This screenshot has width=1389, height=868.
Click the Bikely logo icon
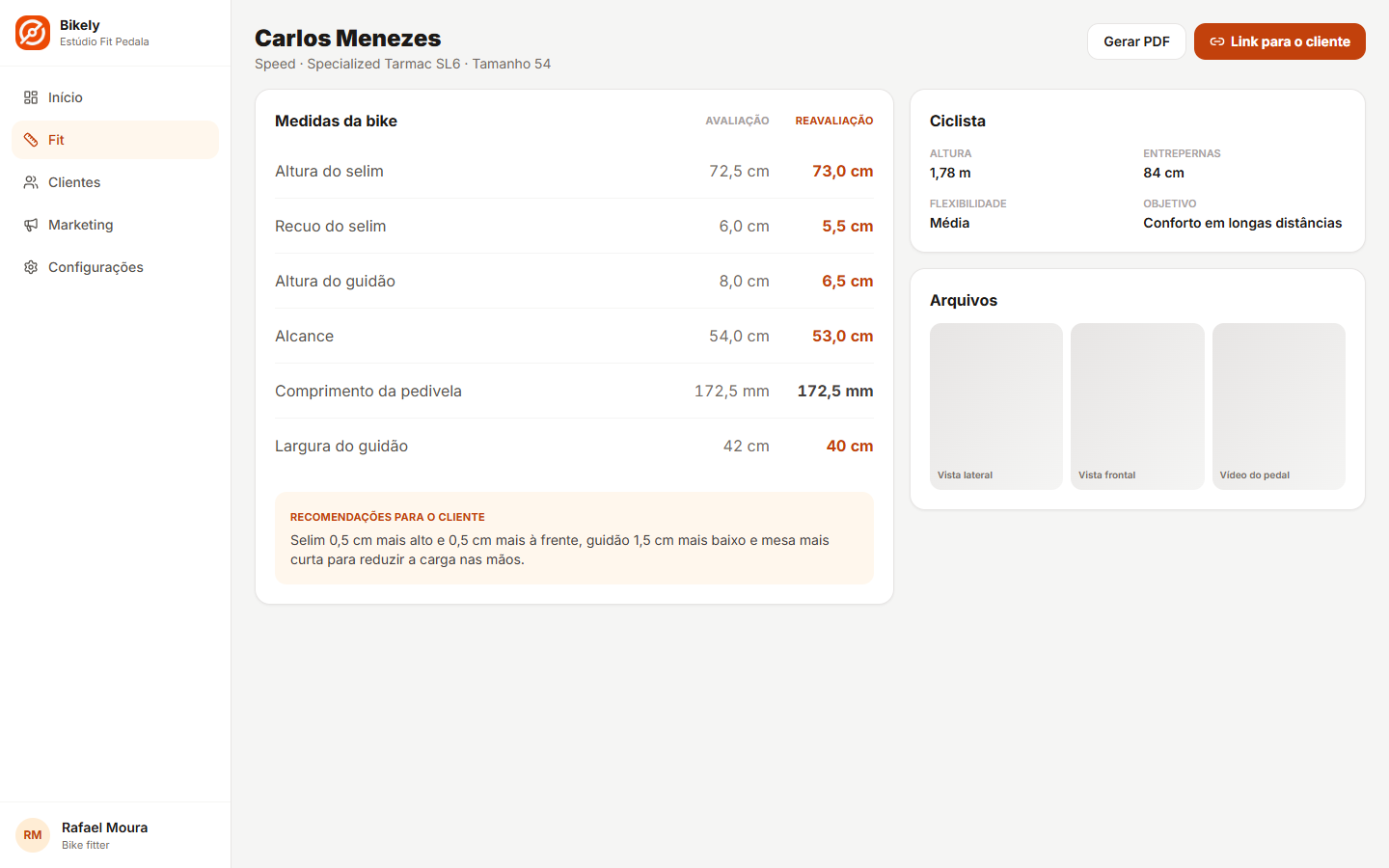[33, 33]
